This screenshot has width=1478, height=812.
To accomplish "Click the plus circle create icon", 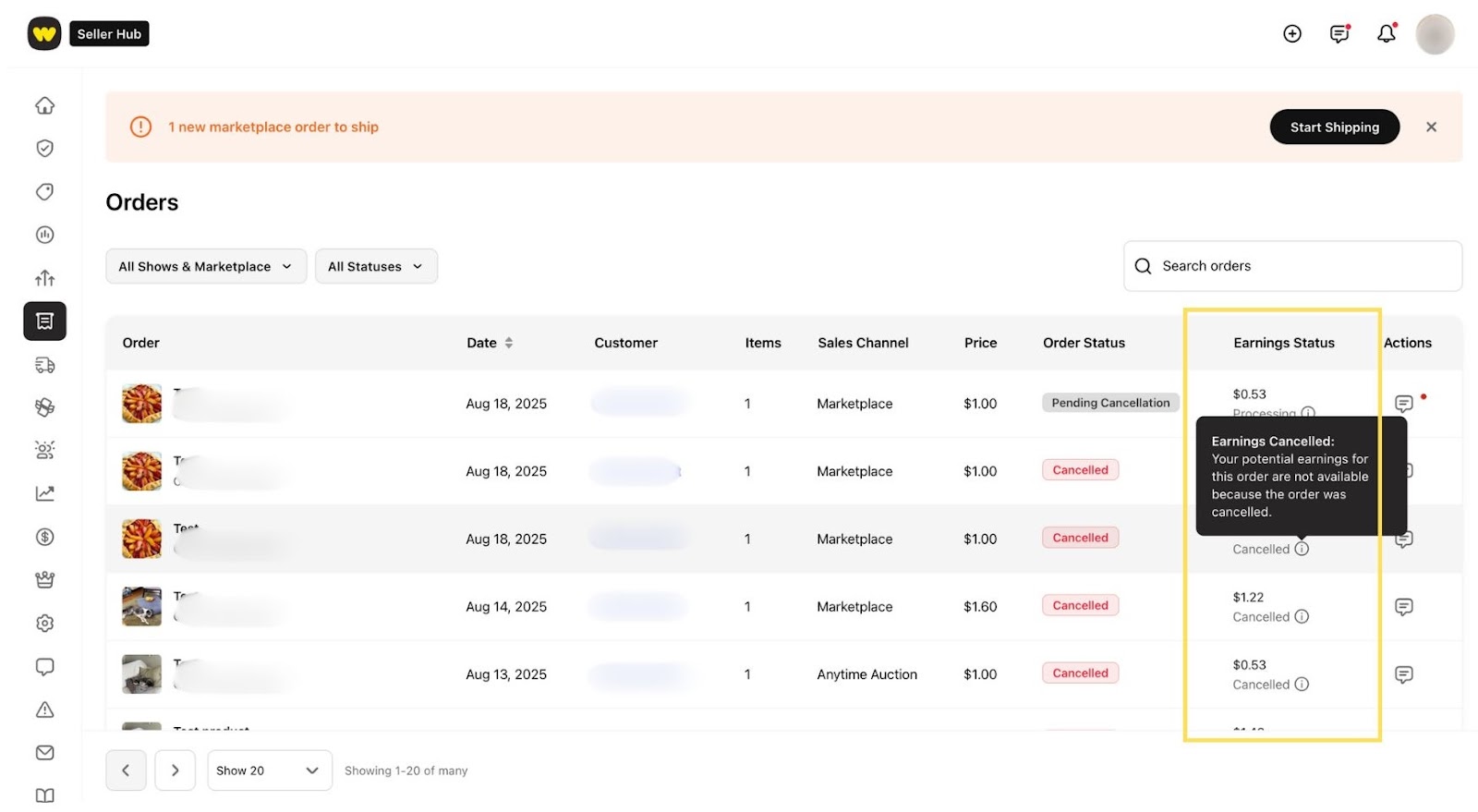I will [x=1292, y=34].
